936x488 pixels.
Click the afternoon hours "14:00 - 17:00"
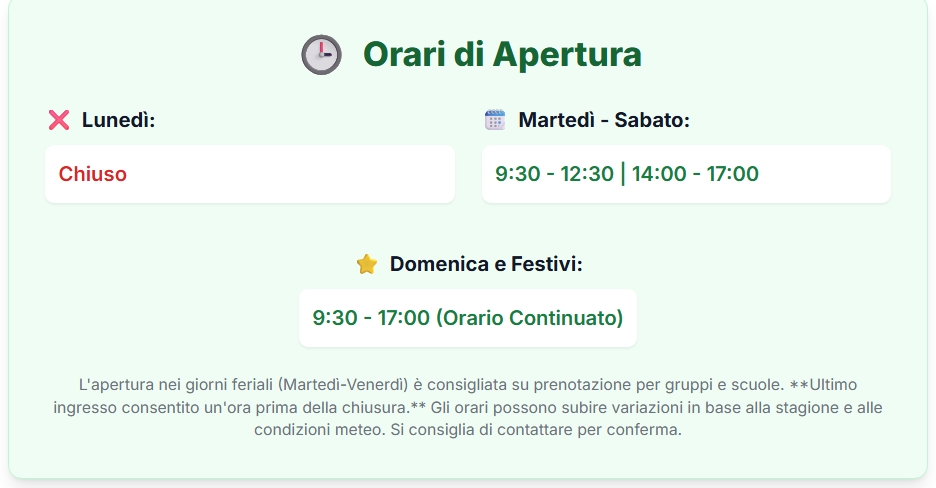(x=695, y=174)
